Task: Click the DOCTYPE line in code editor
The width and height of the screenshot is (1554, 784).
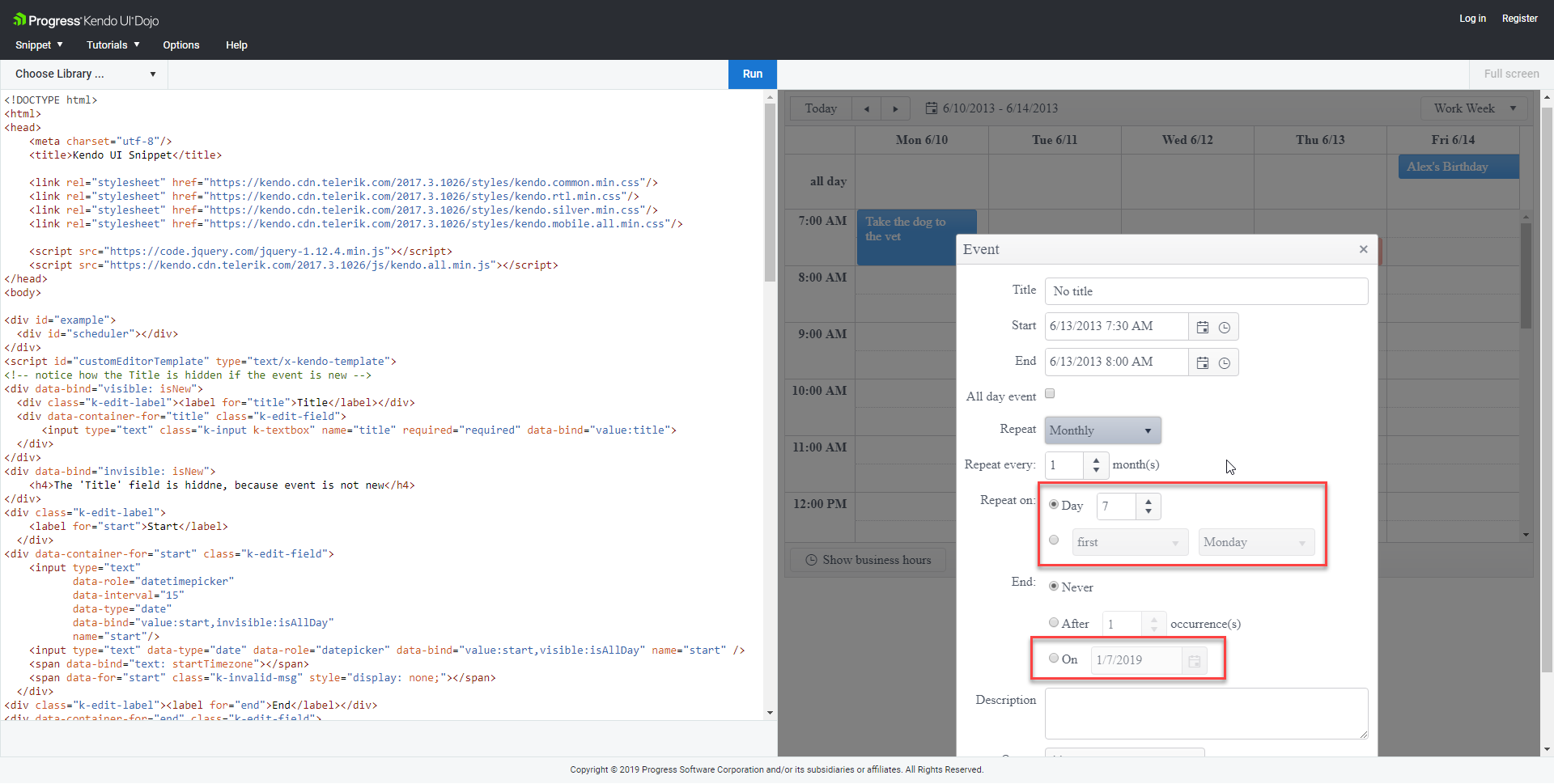Action: (x=51, y=100)
